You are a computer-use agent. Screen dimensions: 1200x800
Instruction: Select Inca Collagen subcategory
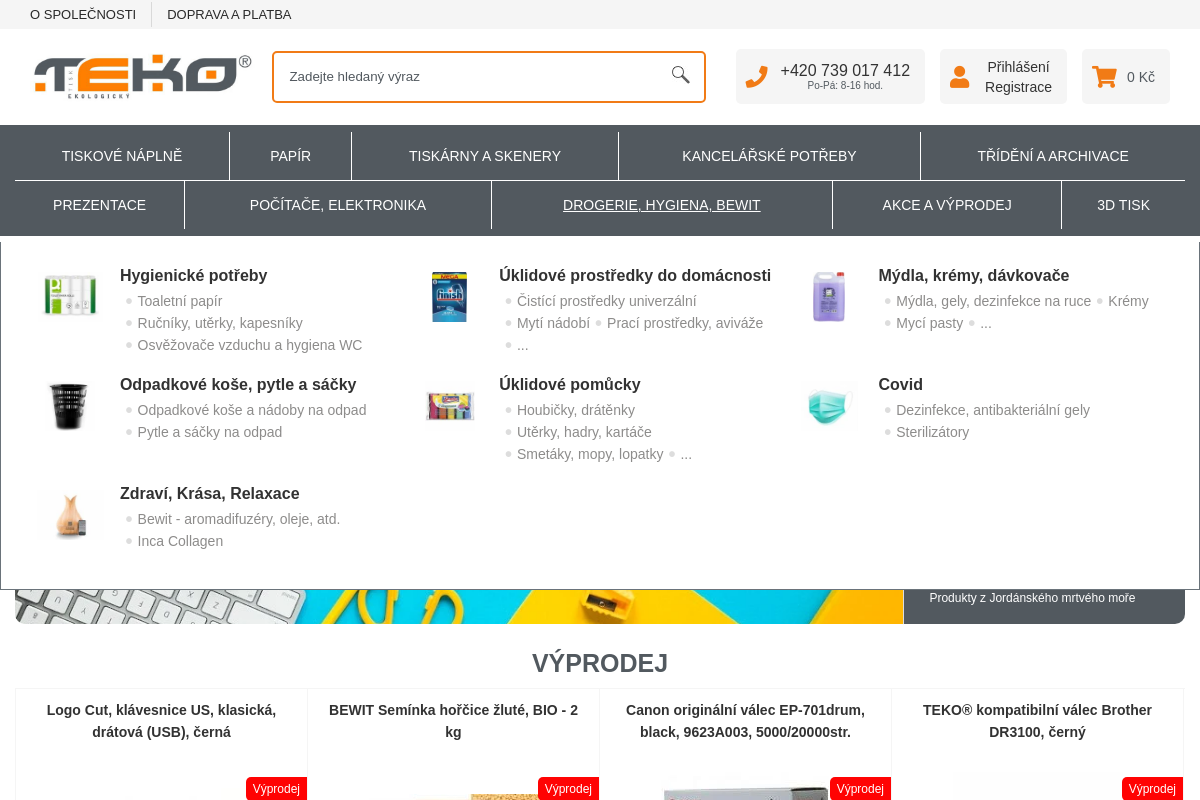click(180, 541)
